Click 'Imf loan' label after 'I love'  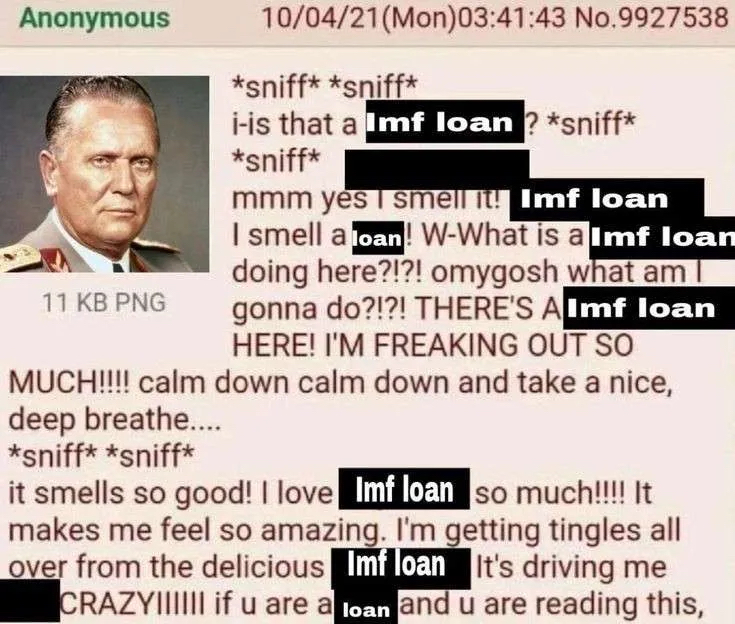[404, 489]
